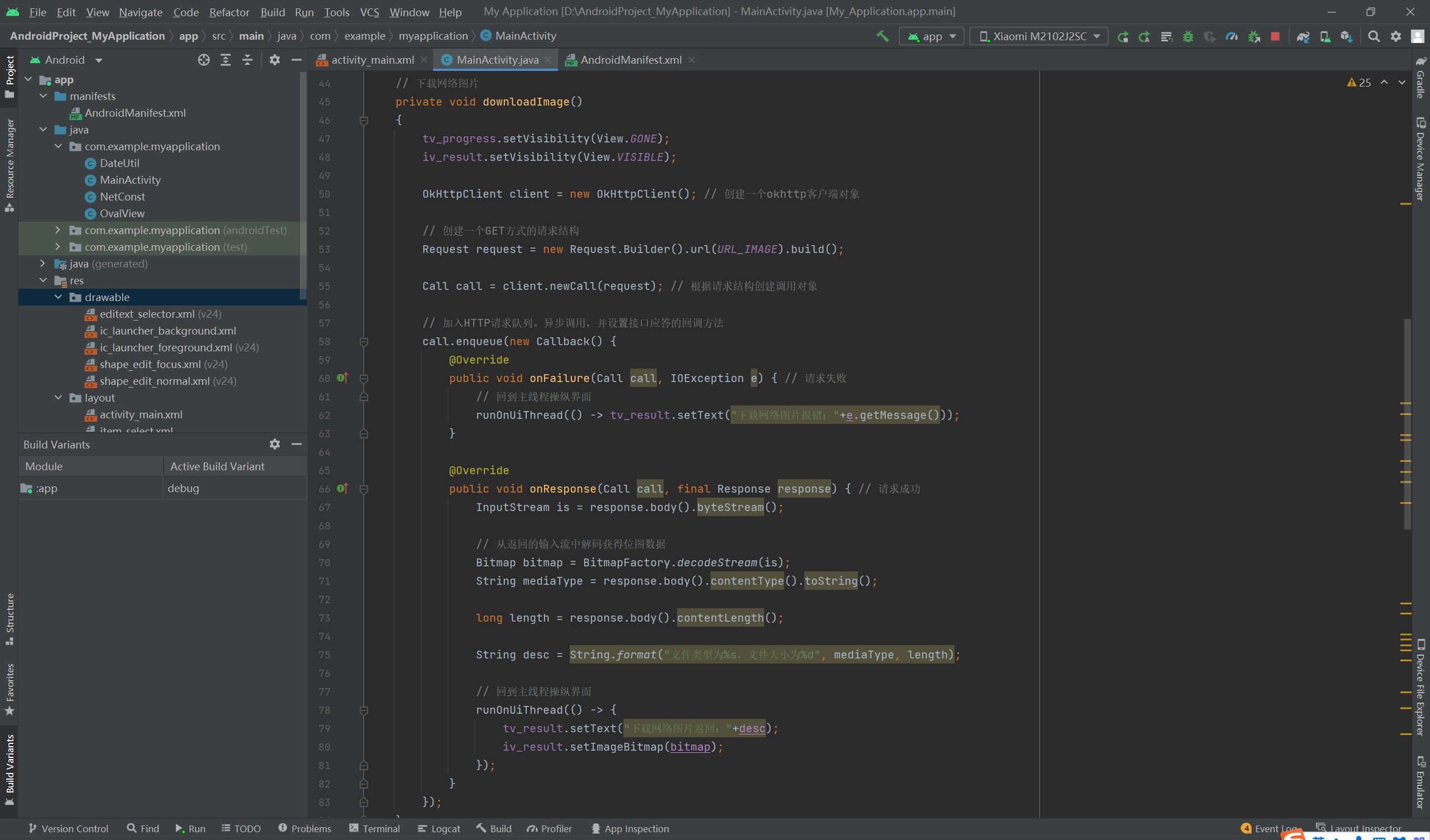Open SDK Manager cube icon
Image resolution: width=1430 pixels, height=840 pixels.
[x=1346, y=36]
